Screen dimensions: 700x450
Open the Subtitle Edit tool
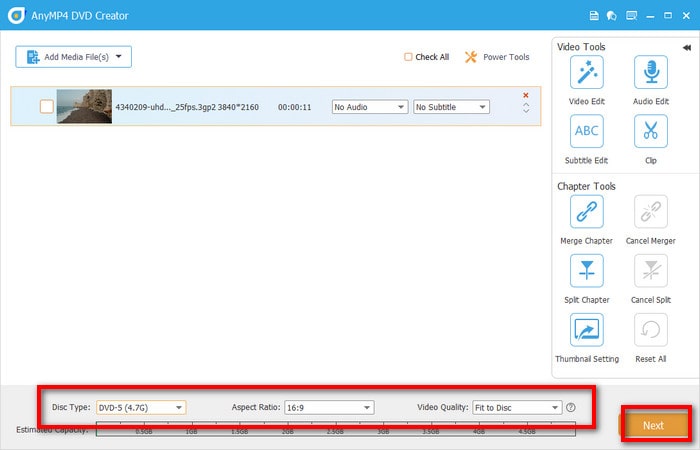tap(586, 131)
